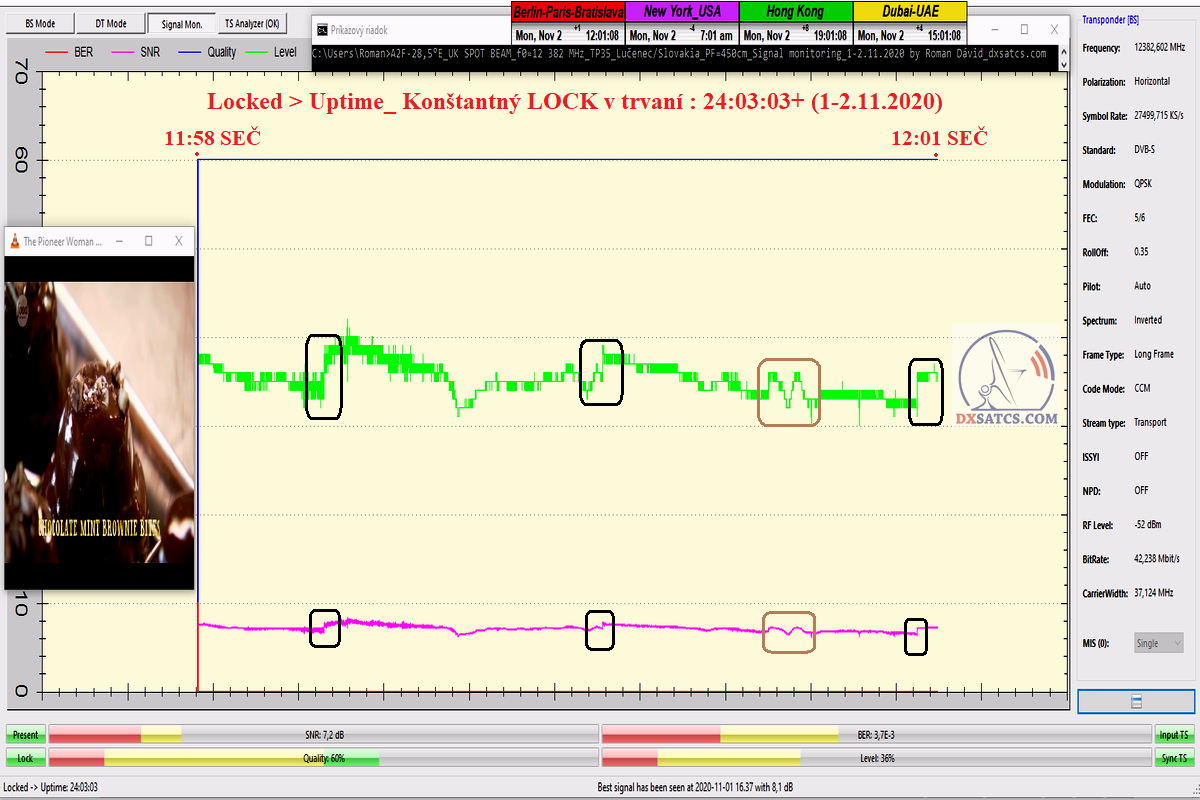Close the VLC Pioneer Woman window
Screen dimensions: 1200x800
pyautogui.click(x=179, y=241)
